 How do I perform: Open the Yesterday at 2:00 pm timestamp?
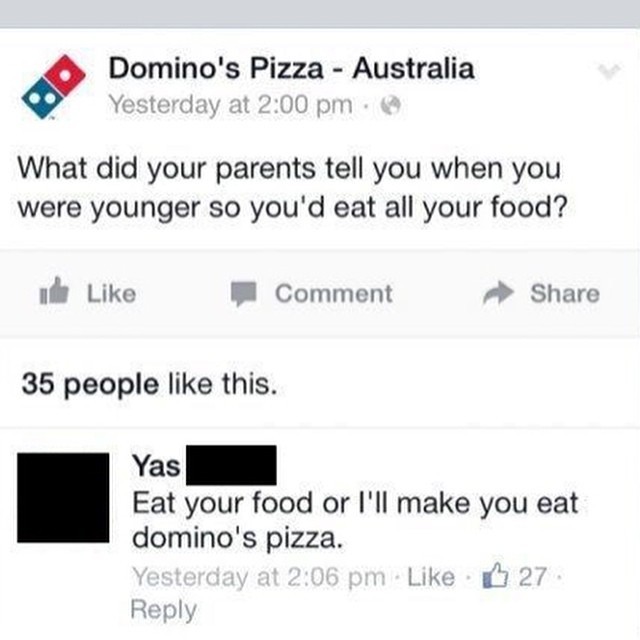tap(231, 105)
